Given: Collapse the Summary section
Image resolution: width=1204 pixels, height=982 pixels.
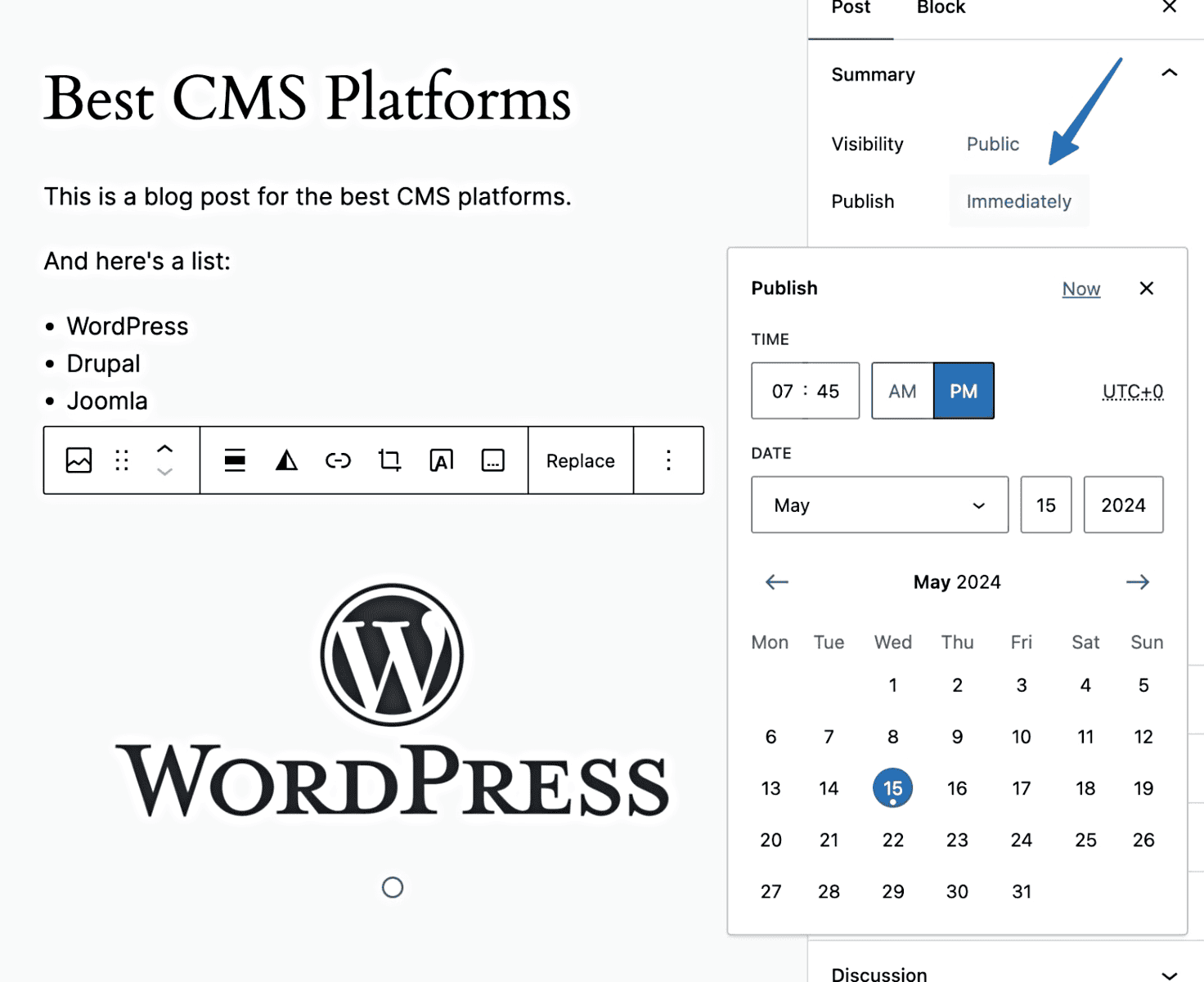Looking at the screenshot, I should click(x=1169, y=74).
